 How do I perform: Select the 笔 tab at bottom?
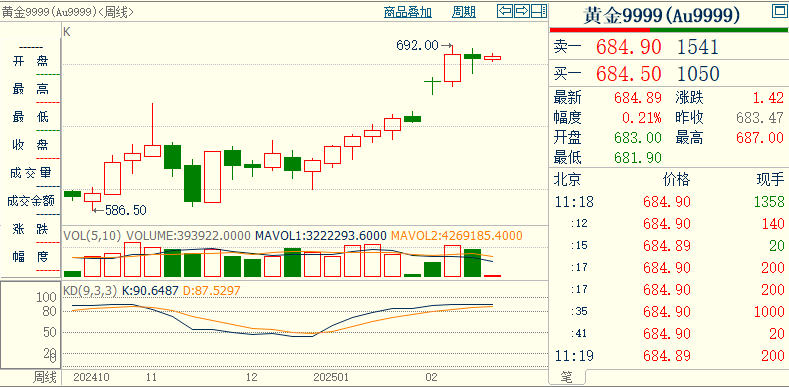(x=567, y=377)
